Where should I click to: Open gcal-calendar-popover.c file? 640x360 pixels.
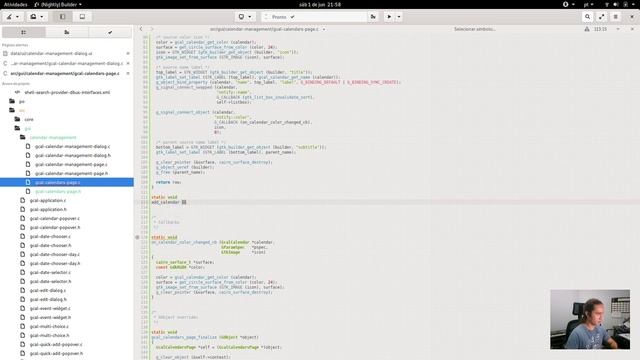click(55, 218)
